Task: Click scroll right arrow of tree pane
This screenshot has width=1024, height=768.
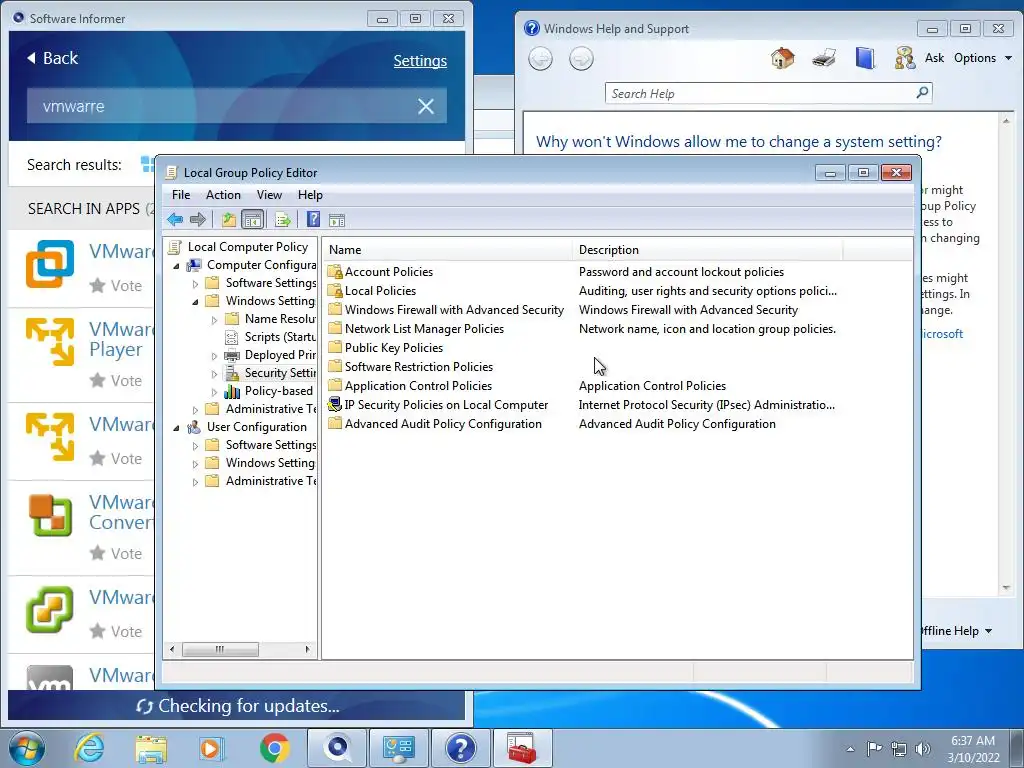Action: [308, 649]
